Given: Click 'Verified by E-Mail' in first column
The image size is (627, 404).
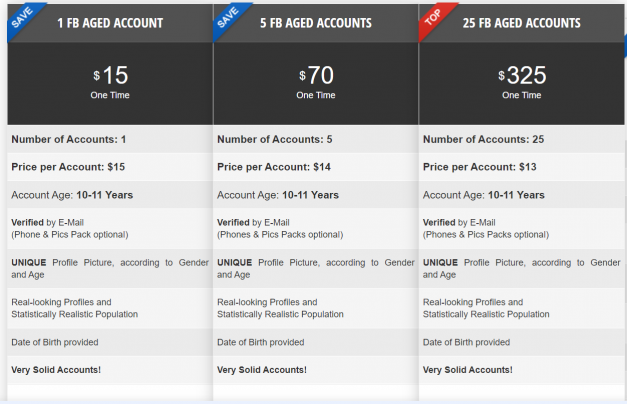Looking at the screenshot, I should pos(48,222).
